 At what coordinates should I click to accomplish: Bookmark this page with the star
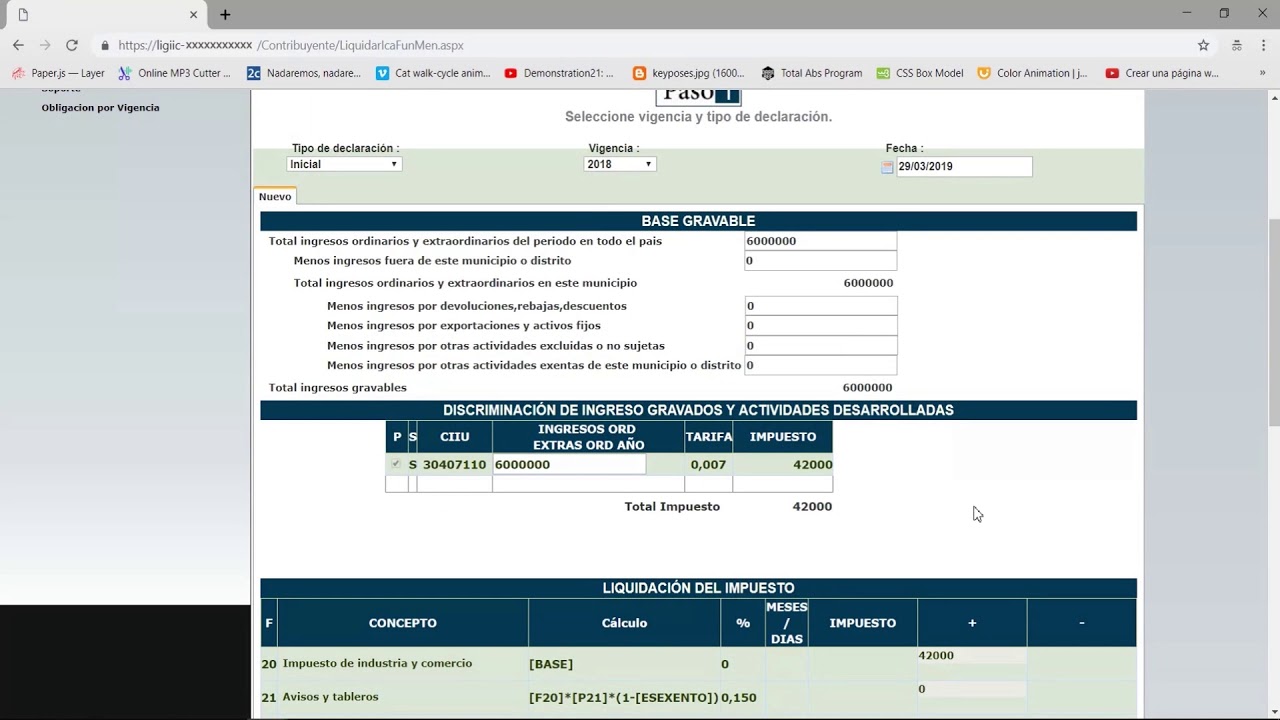point(1204,45)
